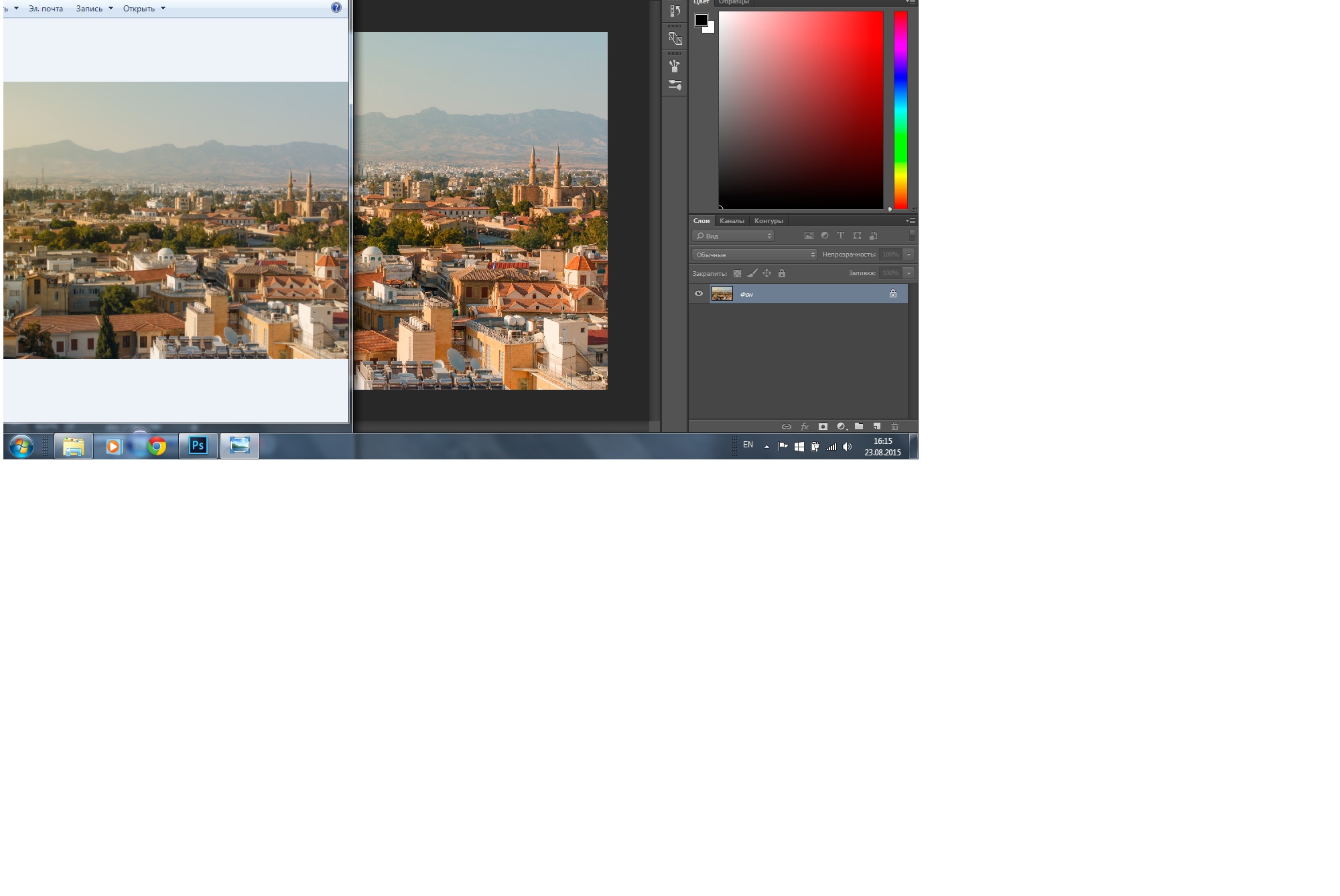The height and width of the screenshot is (896, 1340).
Task: Open the Brush Presets panel icon
Action: (675, 85)
